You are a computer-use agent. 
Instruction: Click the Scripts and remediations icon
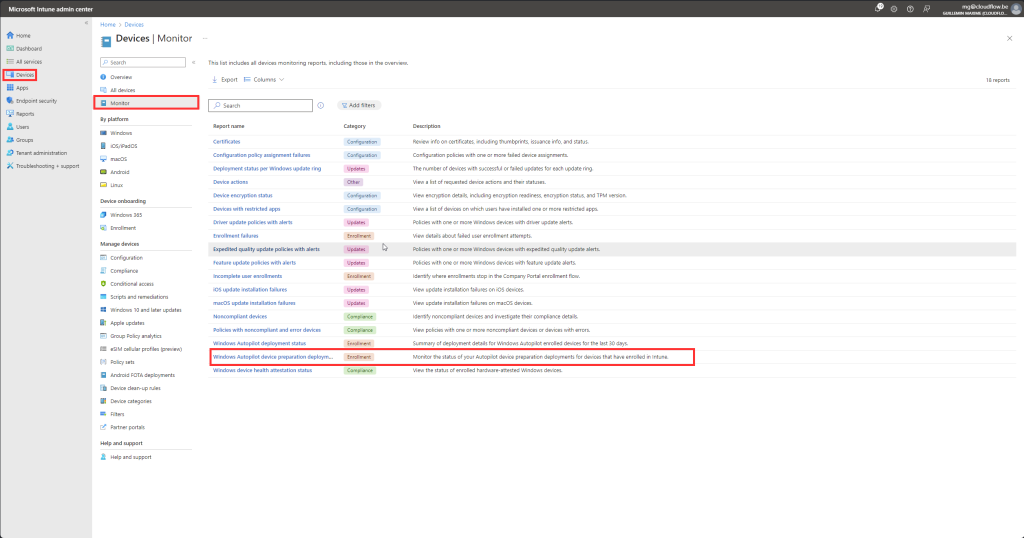103,296
